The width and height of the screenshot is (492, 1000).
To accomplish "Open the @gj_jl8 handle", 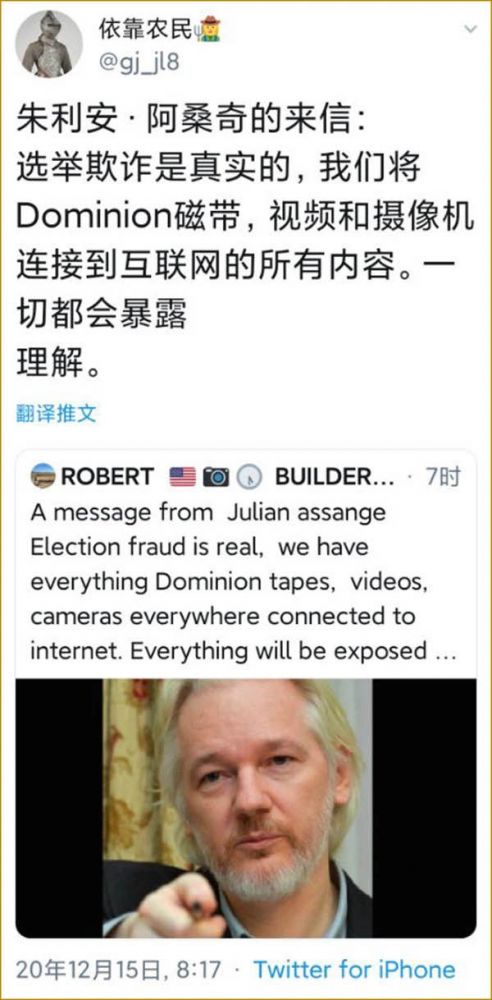I will tap(138, 62).
